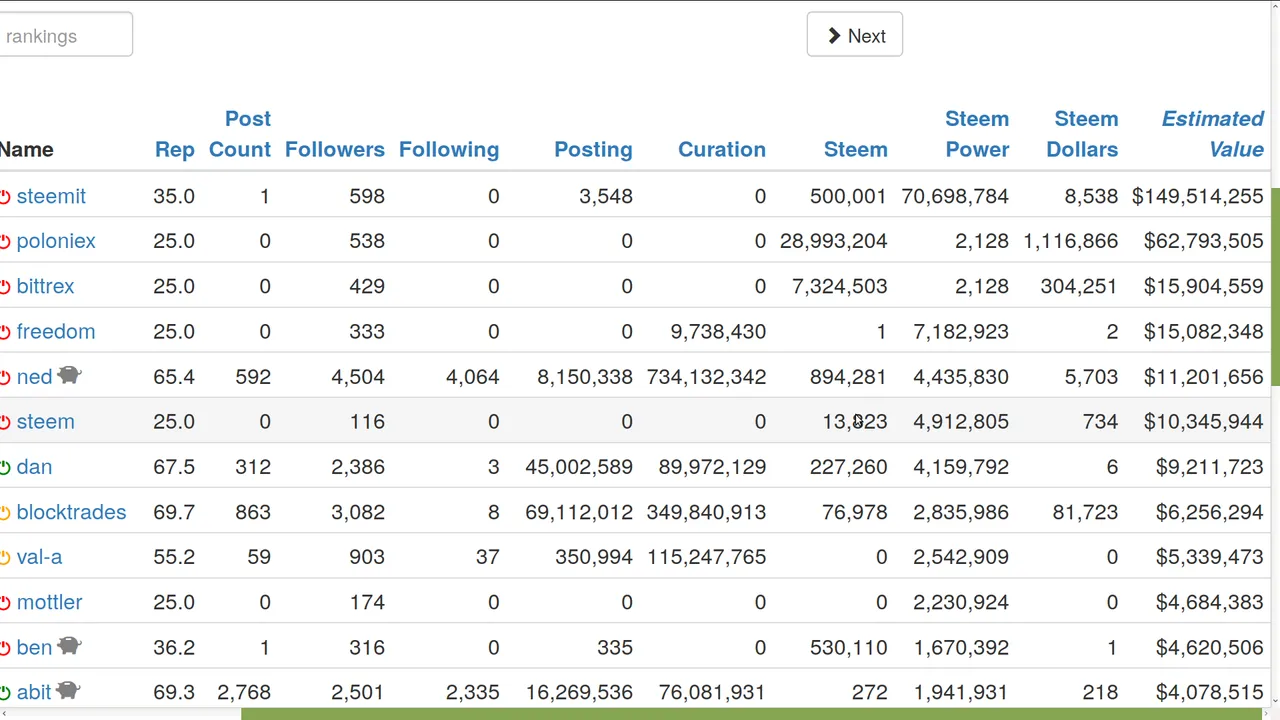Click the piggy bank icon next to ben
Screen dimensions: 1280x720
tap(69, 646)
